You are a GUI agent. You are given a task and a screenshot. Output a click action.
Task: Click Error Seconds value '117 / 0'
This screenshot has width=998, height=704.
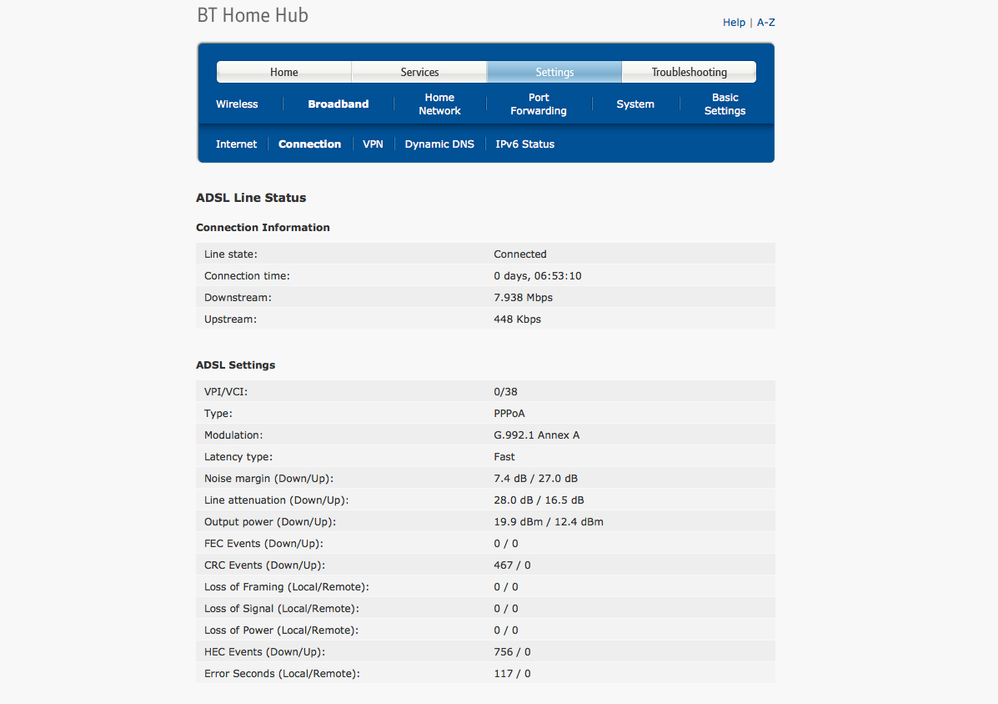[x=512, y=673]
